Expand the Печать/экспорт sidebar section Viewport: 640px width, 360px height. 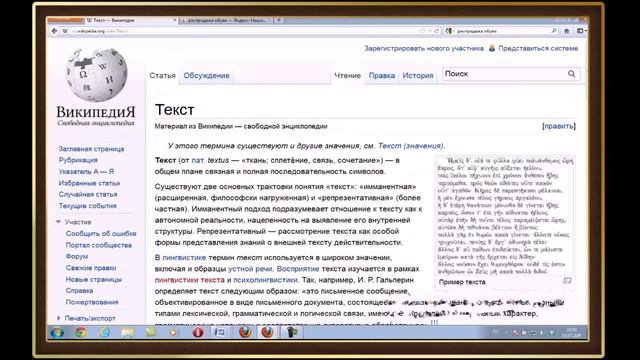[x=58, y=318]
